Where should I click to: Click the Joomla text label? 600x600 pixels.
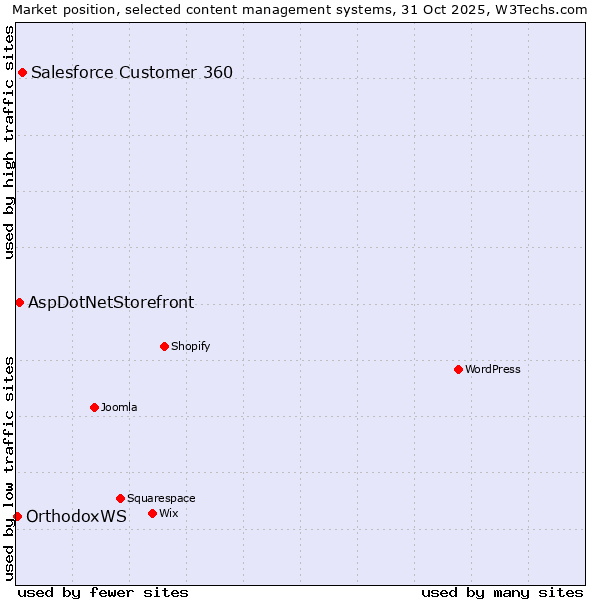click(x=119, y=407)
